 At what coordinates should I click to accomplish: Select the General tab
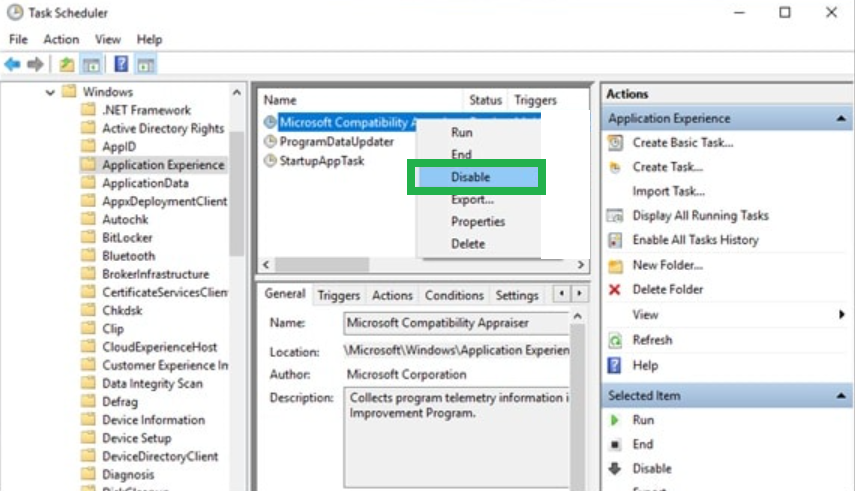(x=285, y=294)
